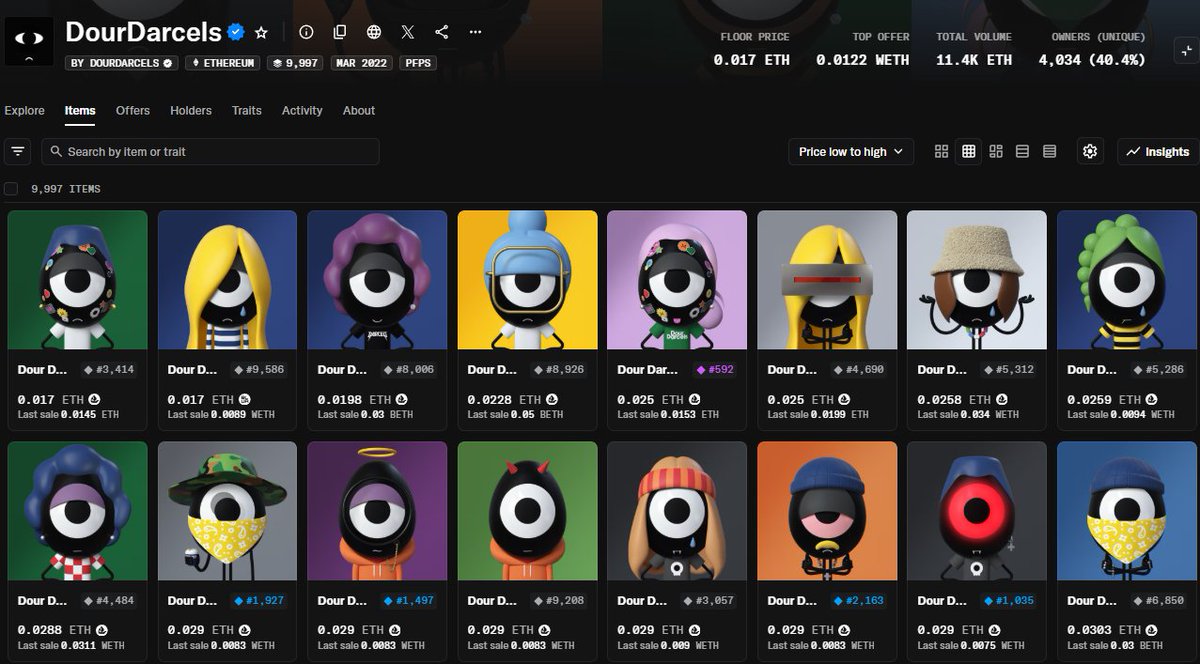Switch to the Offers tab
Screen dimensions: 1200x664
133,110
